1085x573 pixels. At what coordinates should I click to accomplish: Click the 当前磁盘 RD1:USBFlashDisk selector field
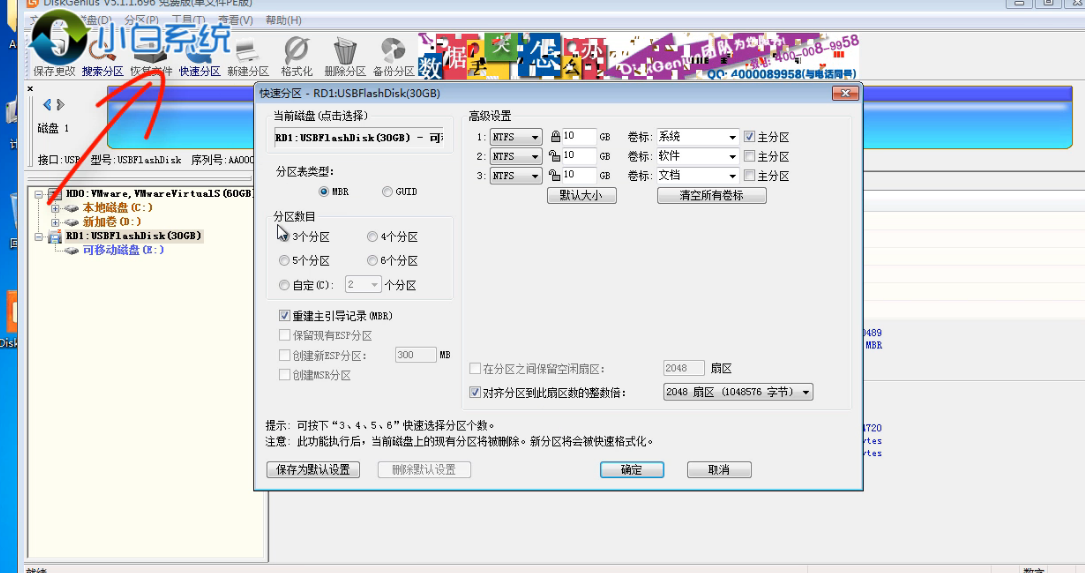[x=359, y=138]
